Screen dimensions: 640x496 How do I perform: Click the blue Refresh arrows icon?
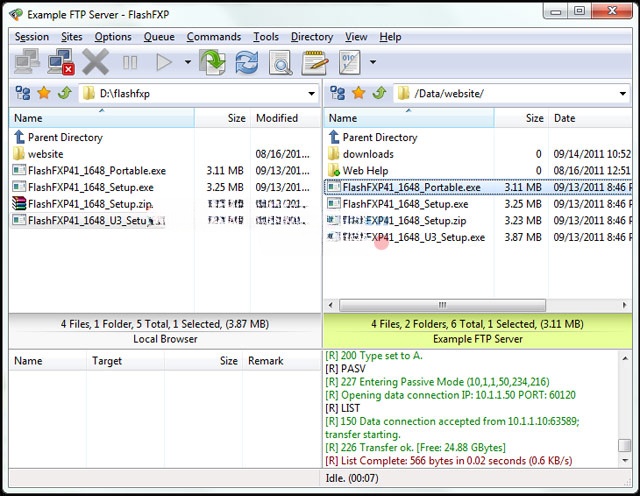(x=247, y=62)
